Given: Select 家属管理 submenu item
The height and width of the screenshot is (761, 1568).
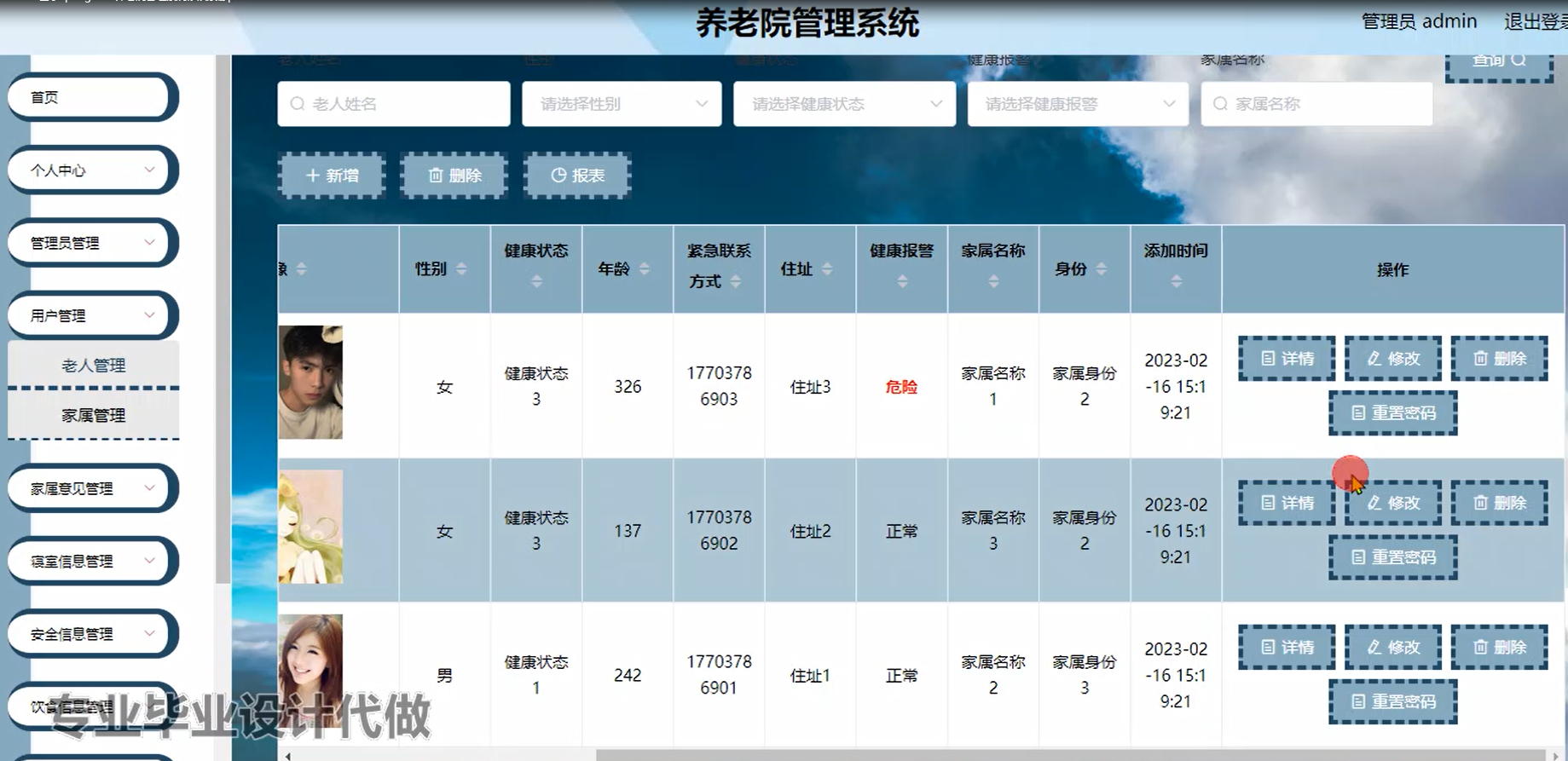Looking at the screenshot, I should 93,416.
